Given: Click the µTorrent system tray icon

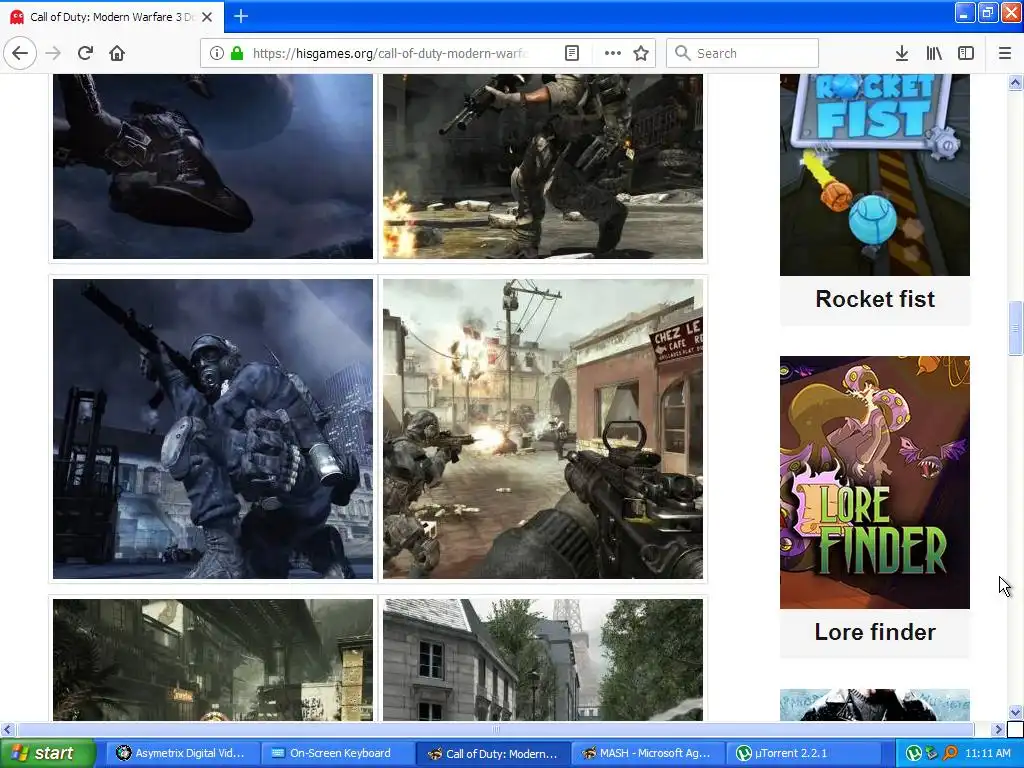Looking at the screenshot, I should pos(914,754).
